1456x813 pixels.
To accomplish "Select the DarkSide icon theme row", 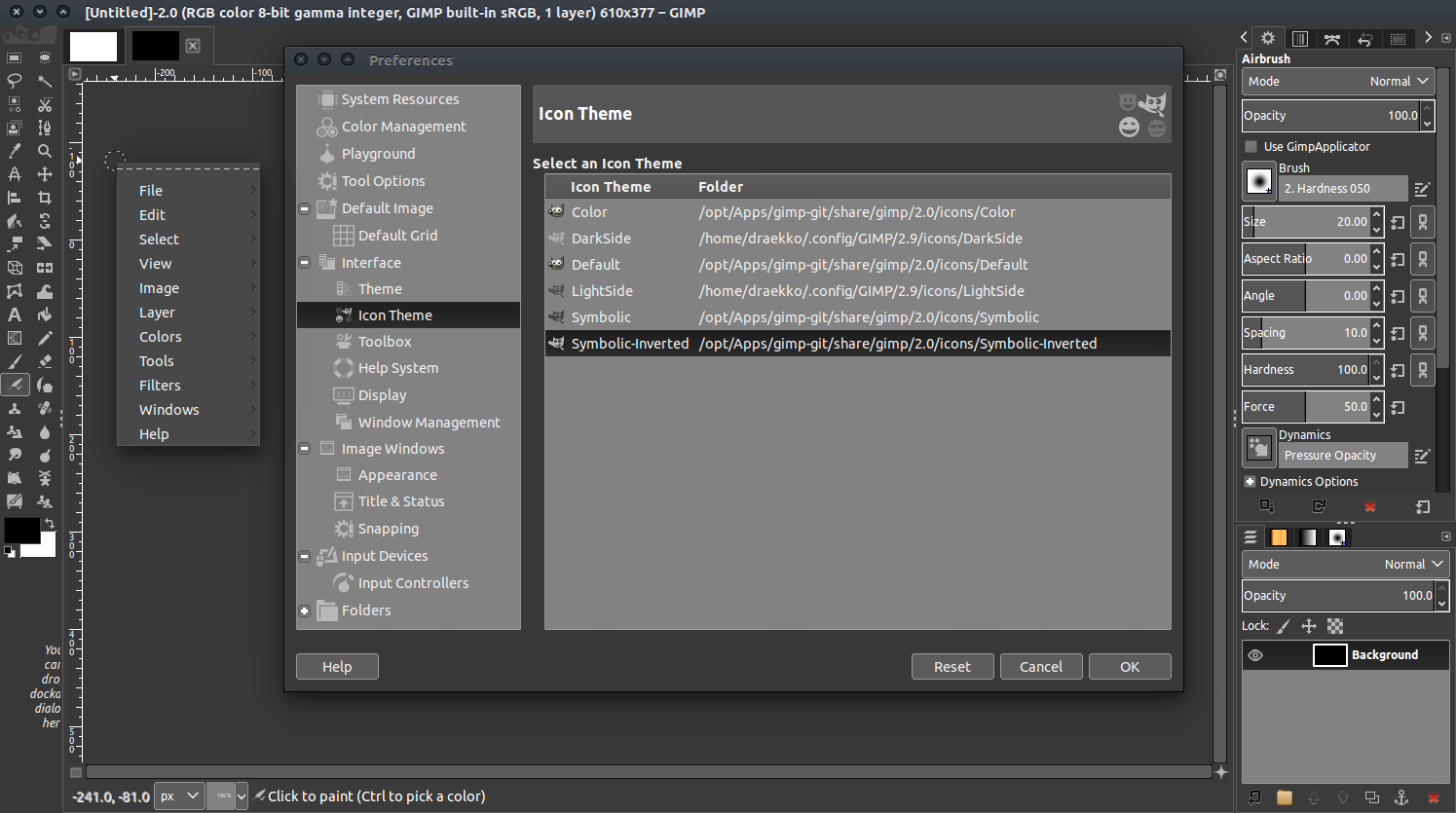I will tap(857, 239).
